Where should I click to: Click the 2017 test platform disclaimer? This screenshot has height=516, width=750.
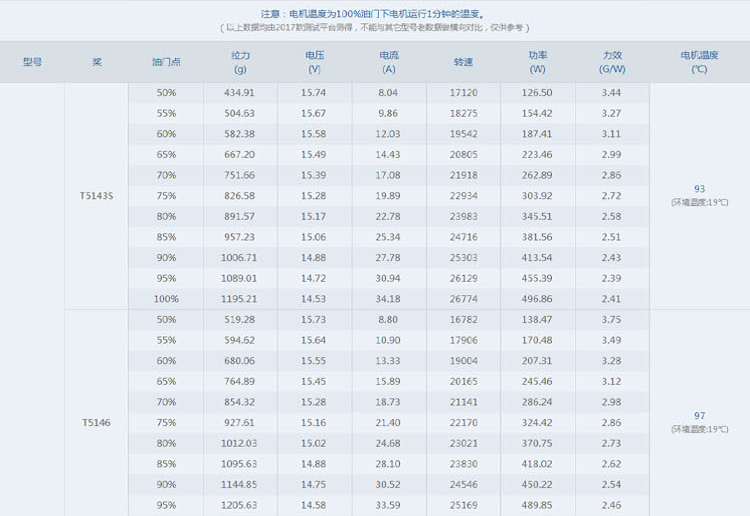375,27
